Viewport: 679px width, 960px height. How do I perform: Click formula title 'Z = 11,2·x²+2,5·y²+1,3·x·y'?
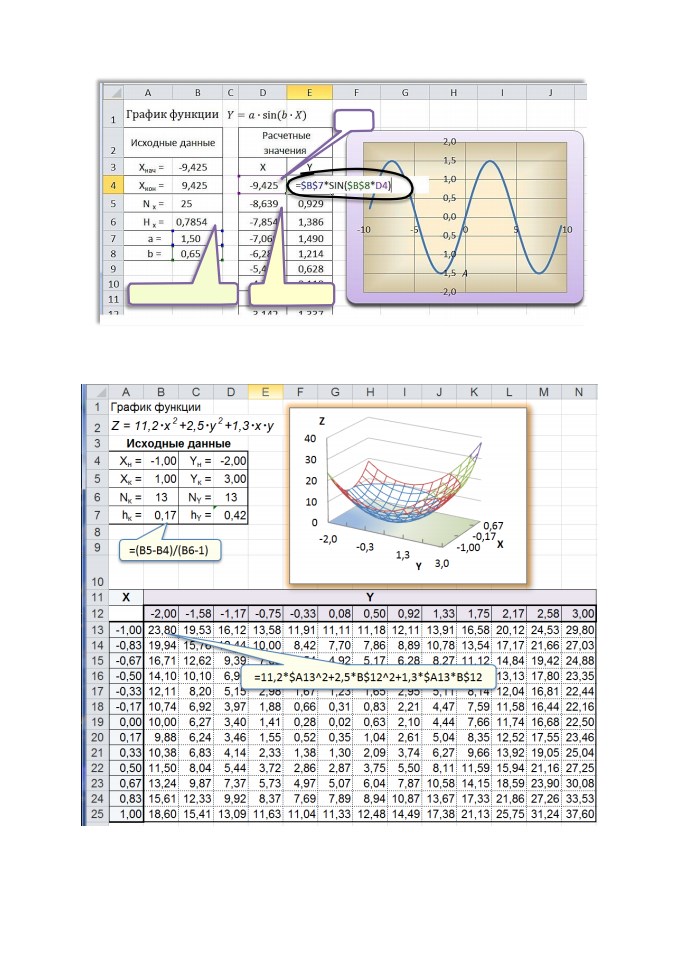(193, 426)
